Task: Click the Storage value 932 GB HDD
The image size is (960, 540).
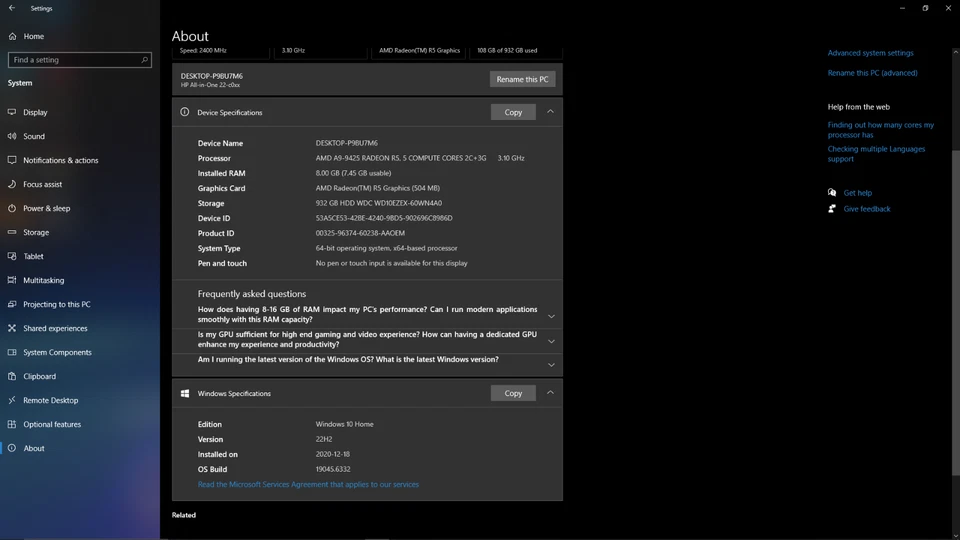Action: 378,203
